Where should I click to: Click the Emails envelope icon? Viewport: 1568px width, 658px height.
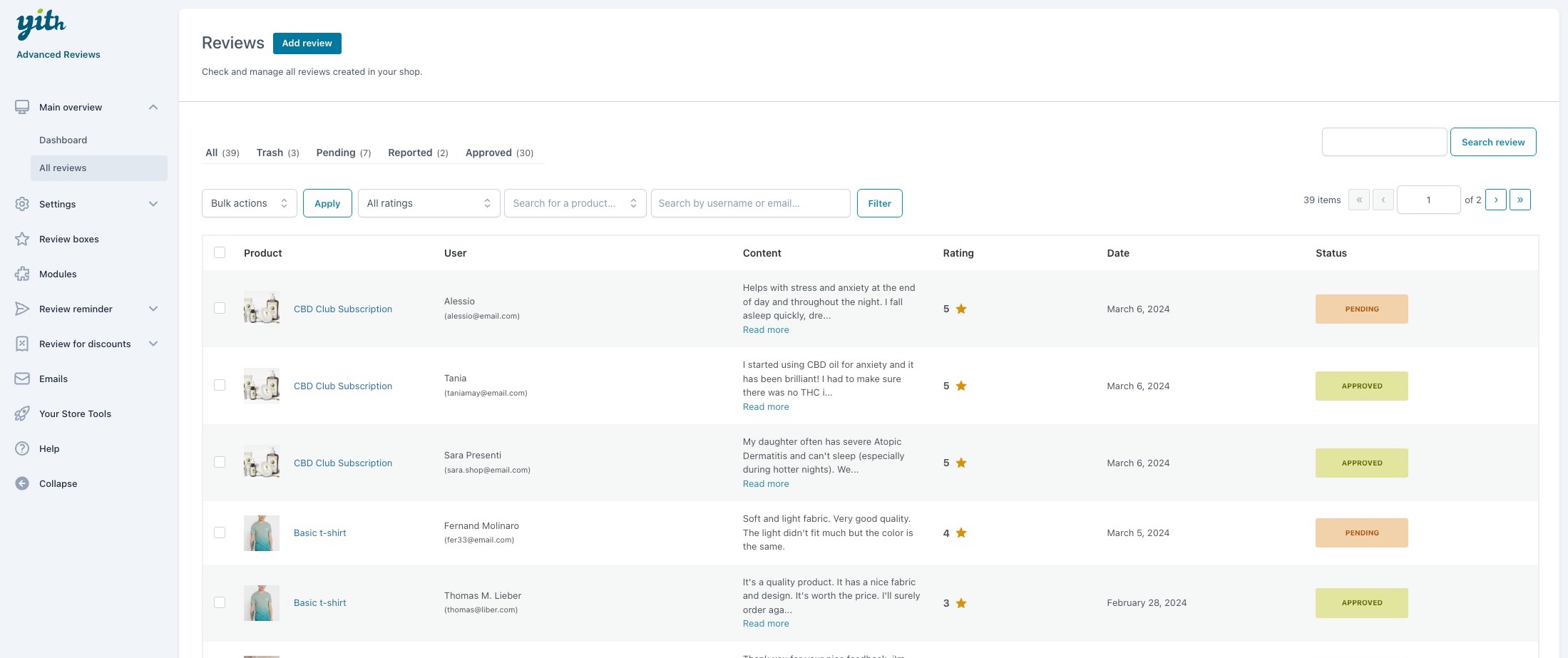click(x=22, y=379)
